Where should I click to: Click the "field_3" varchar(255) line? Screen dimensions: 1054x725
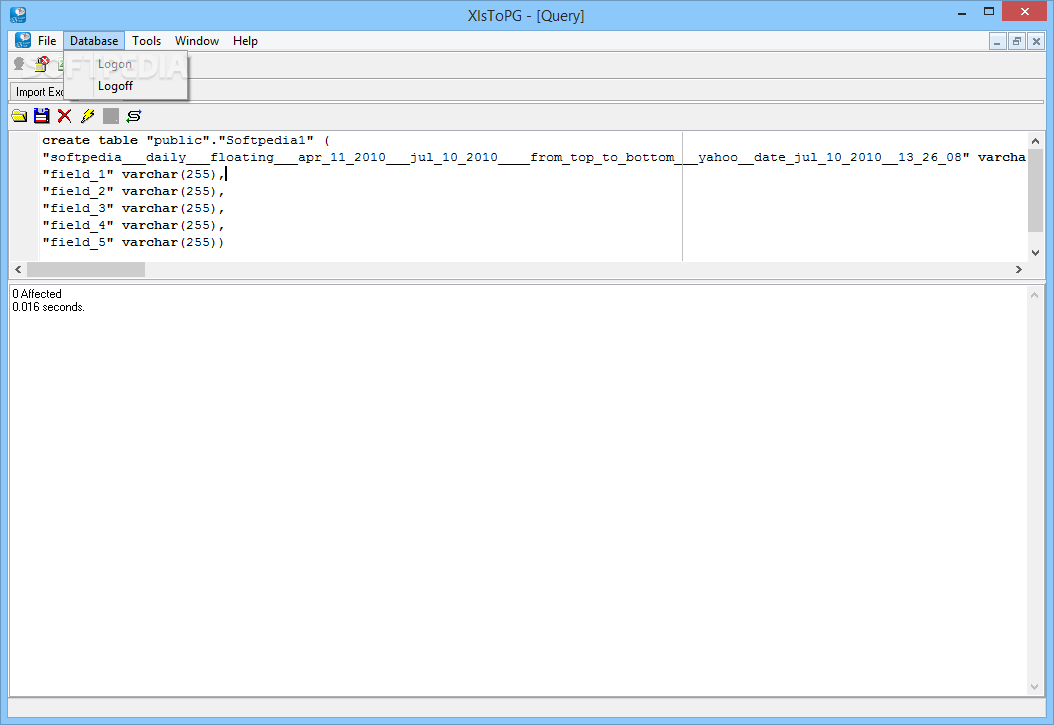pos(133,208)
